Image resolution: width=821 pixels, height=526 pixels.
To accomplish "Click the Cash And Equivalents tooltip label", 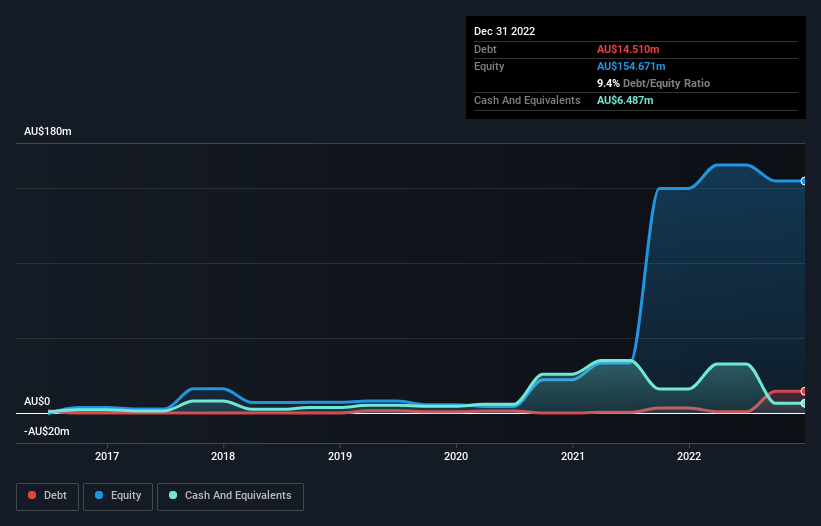I will 527,100.
